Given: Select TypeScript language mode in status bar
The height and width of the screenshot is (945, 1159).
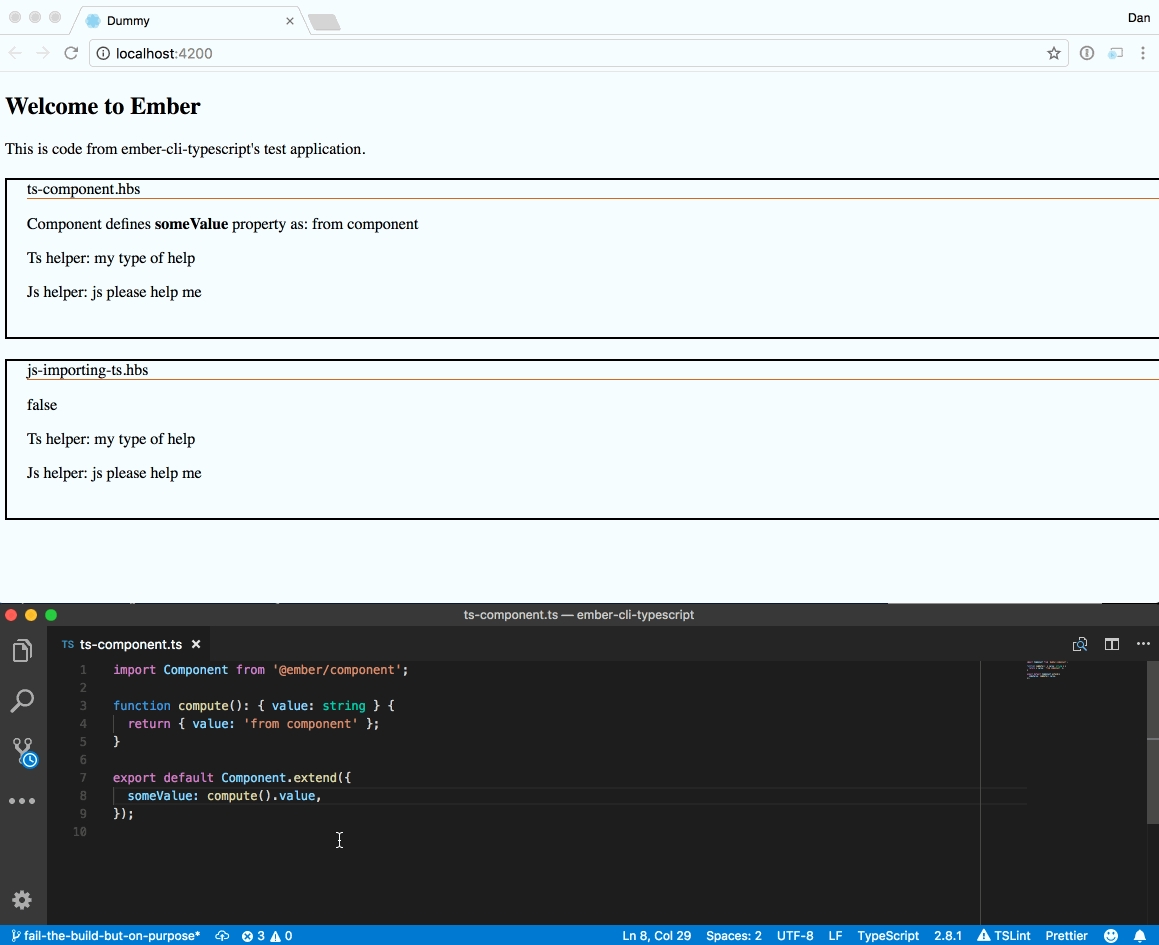Looking at the screenshot, I should click(x=887, y=936).
